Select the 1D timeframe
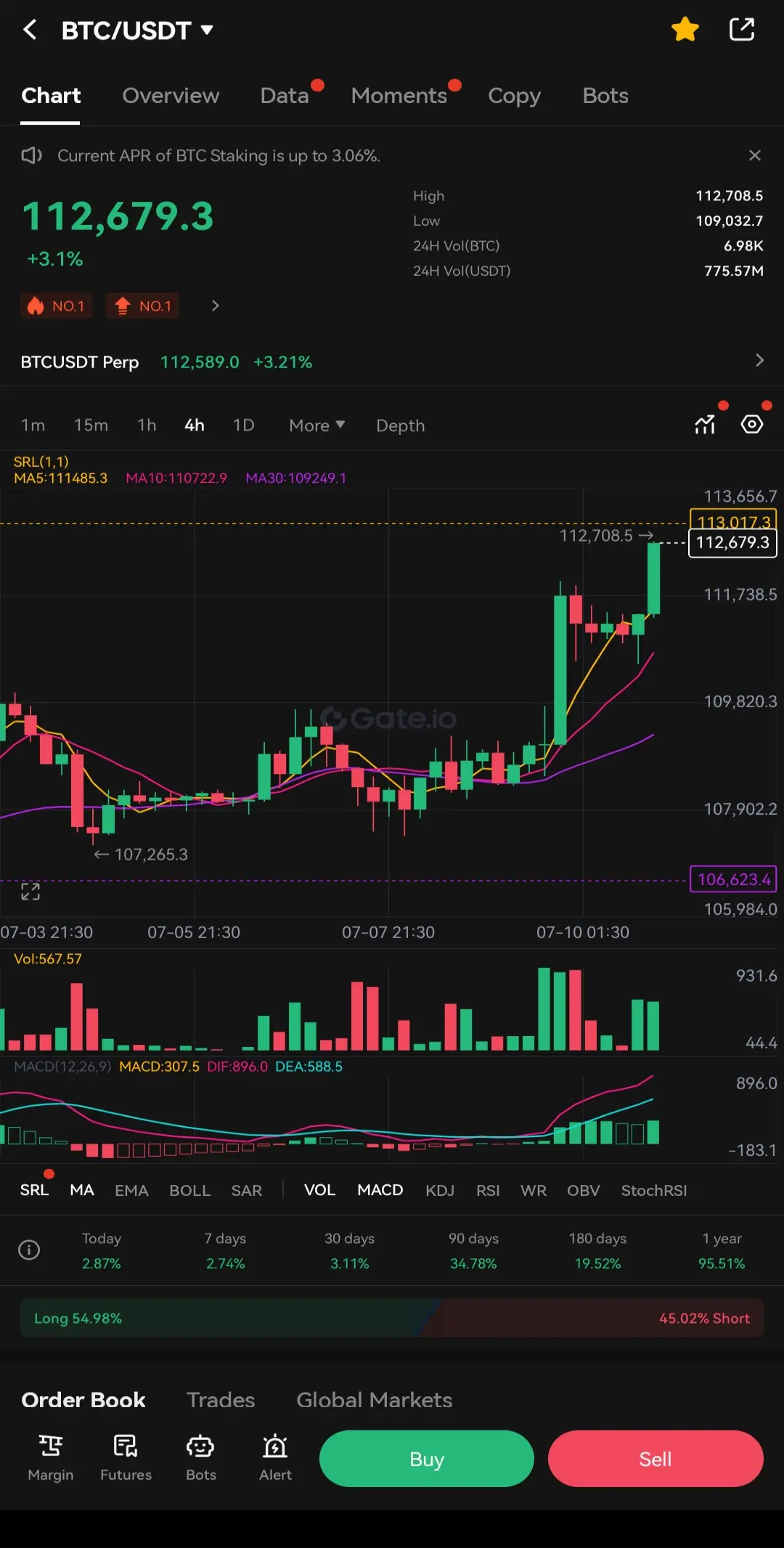Viewport: 784px width, 1548px height. (243, 425)
